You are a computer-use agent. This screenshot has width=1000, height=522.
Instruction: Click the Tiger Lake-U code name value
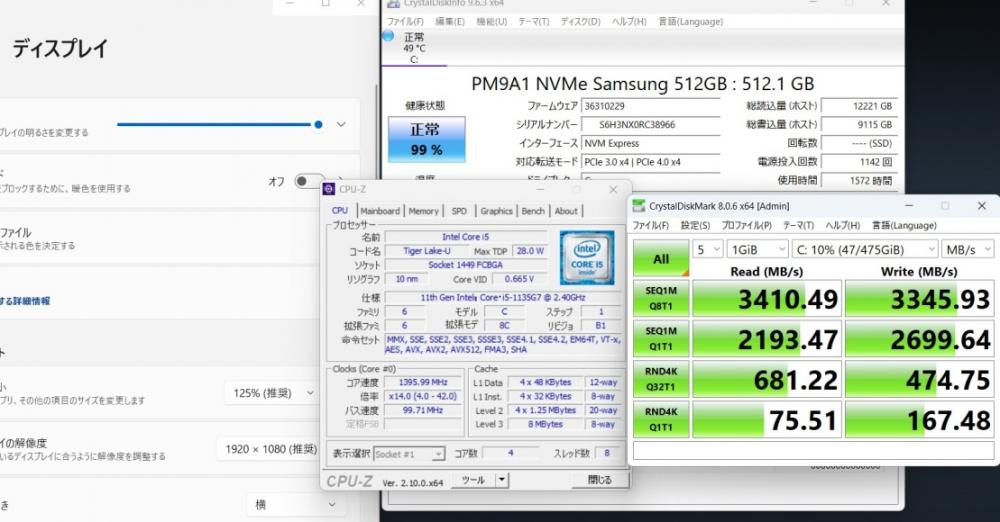pos(427,251)
